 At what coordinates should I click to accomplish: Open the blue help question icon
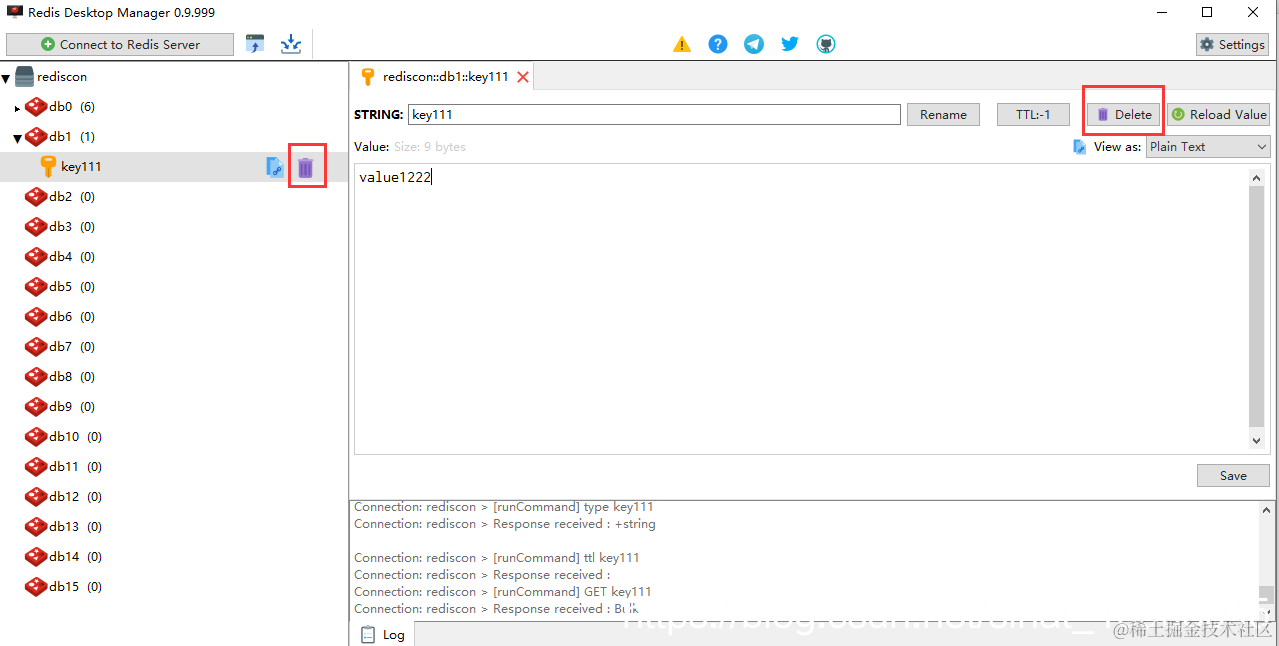coord(718,44)
